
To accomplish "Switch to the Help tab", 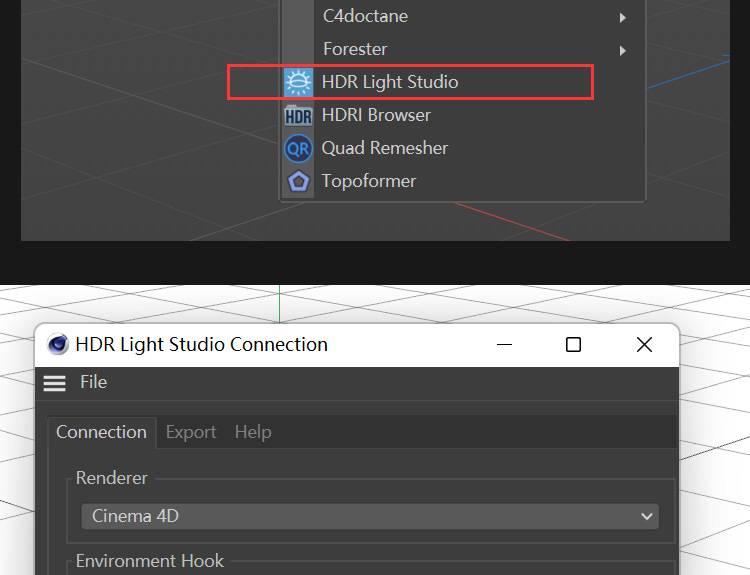I will [x=253, y=432].
